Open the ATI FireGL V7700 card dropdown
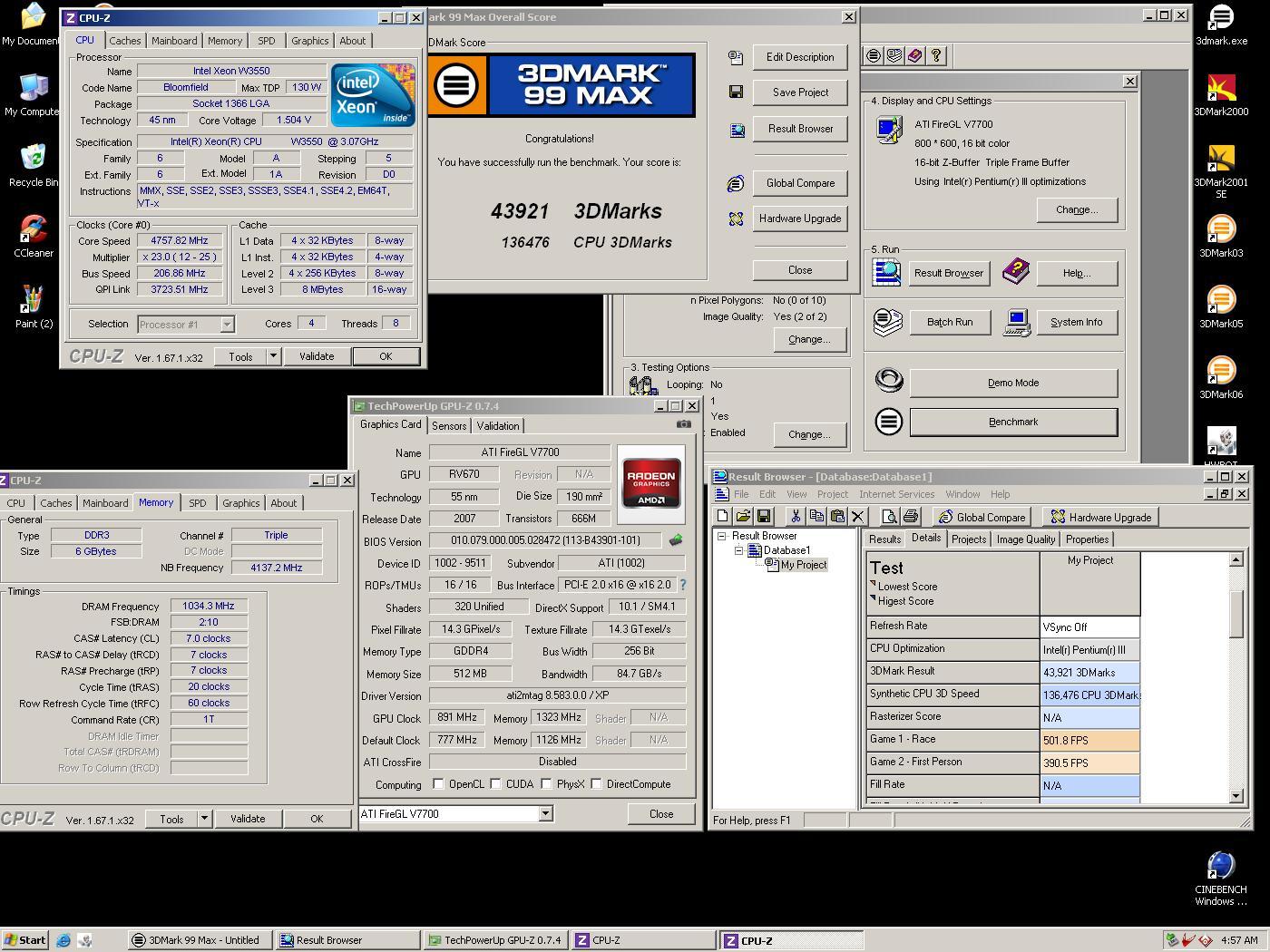The width and height of the screenshot is (1270, 952). (545, 814)
